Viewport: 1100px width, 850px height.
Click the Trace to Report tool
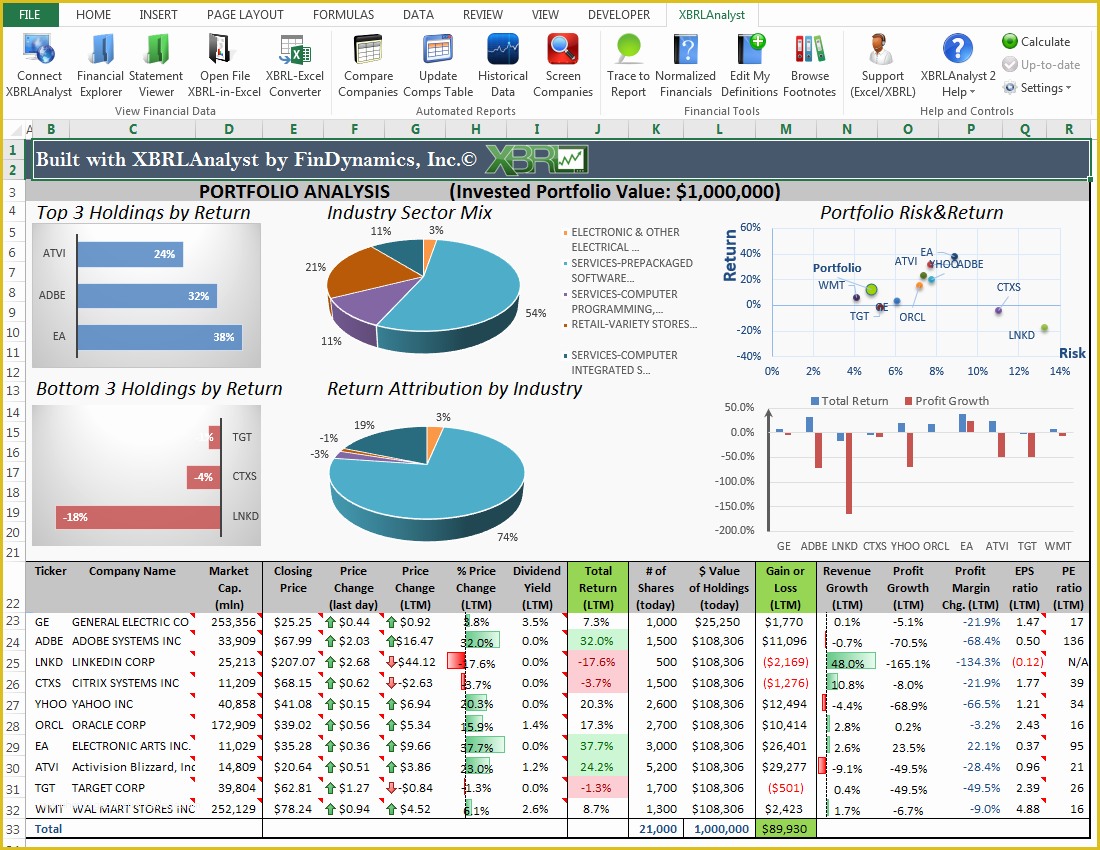tap(627, 60)
